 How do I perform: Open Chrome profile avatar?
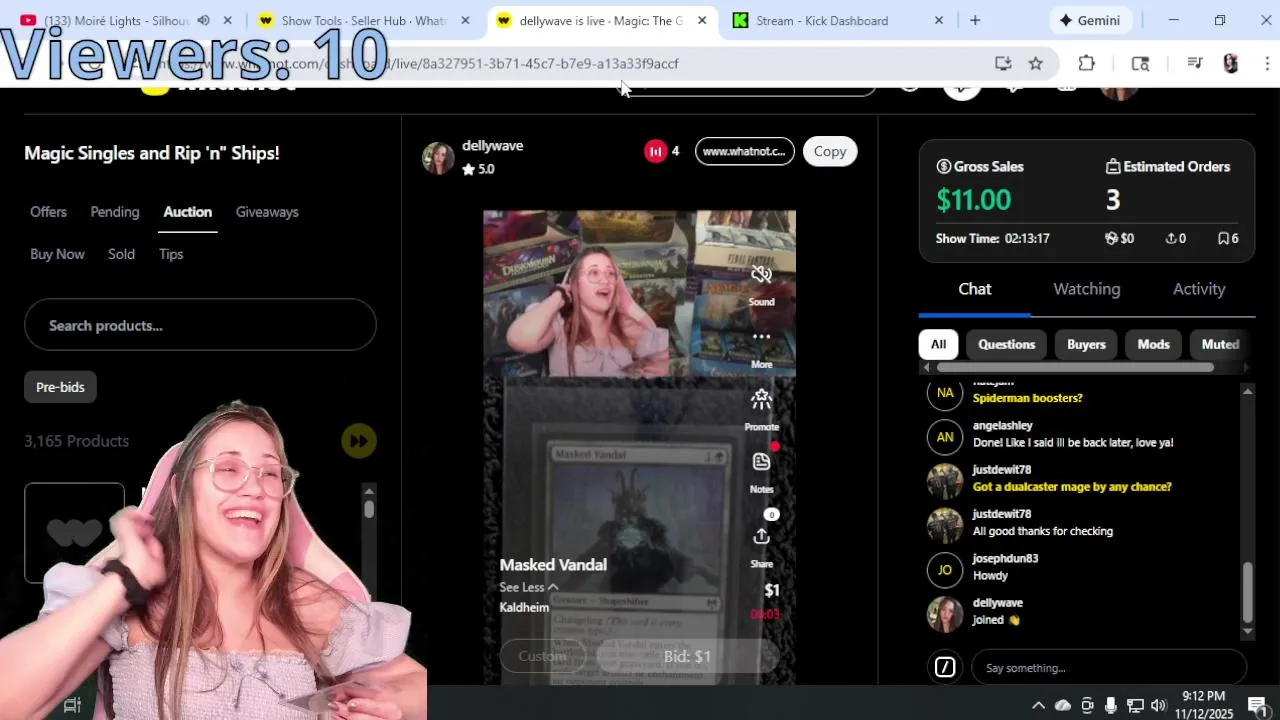1231,63
